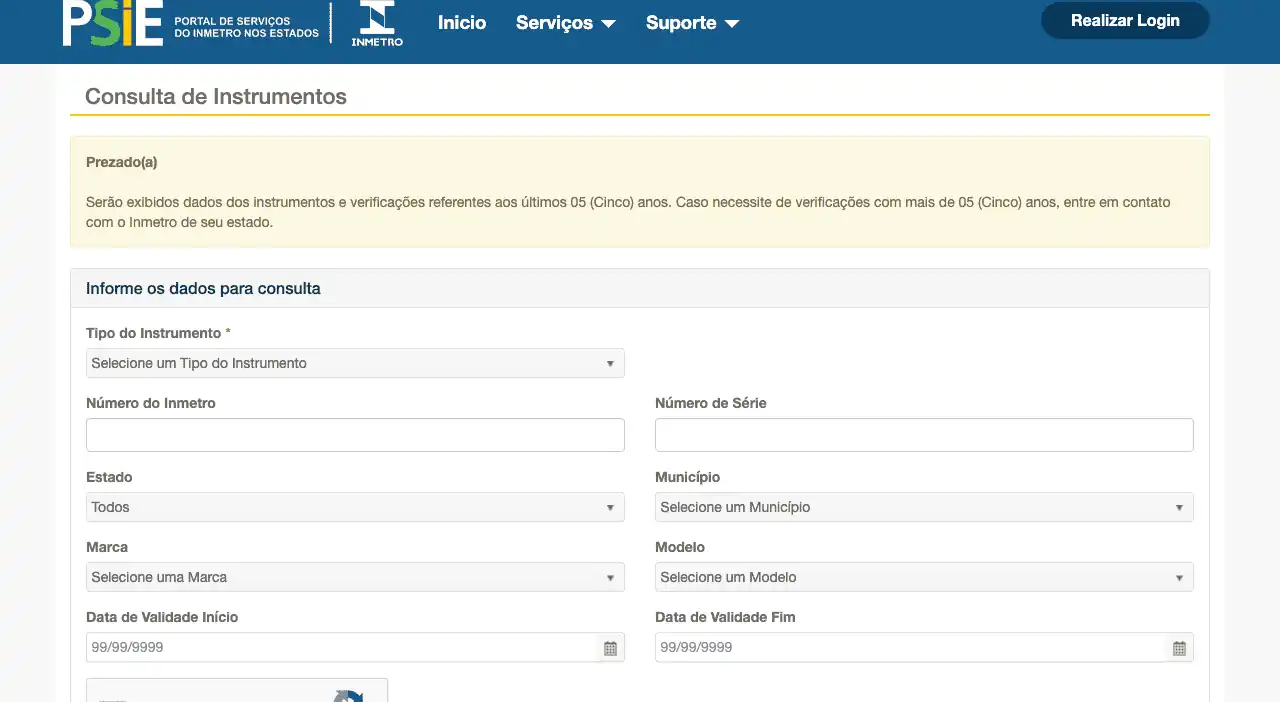Open calendar picker for Data de Validade Início
Image resolution: width=1280 pixels, height=702 pixels.
tap(610, 648)
